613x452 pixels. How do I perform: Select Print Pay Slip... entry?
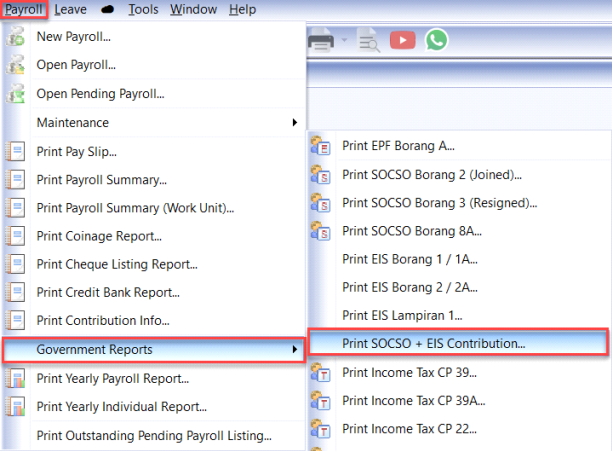click(77, 151)
